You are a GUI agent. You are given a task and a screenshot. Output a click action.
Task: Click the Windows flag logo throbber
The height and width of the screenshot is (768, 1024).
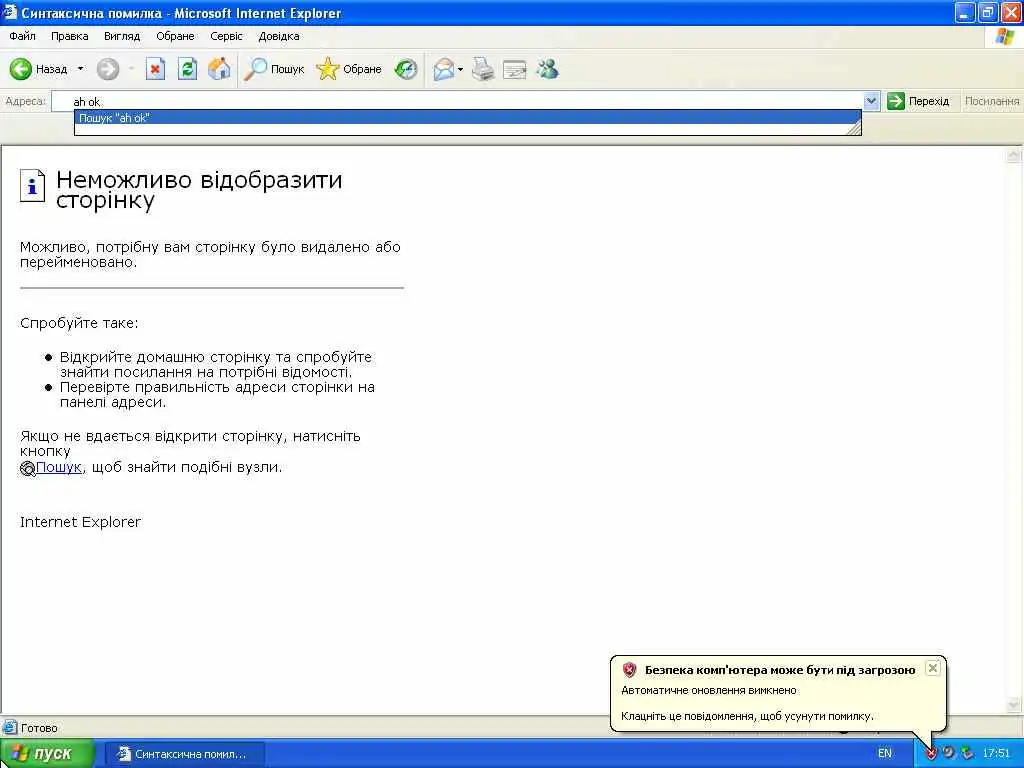tap(1005, 36)
